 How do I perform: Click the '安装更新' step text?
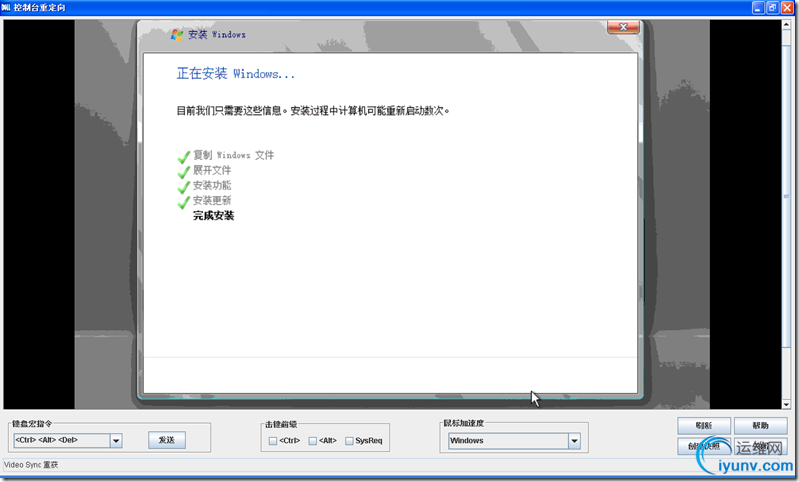coord(212,200)
